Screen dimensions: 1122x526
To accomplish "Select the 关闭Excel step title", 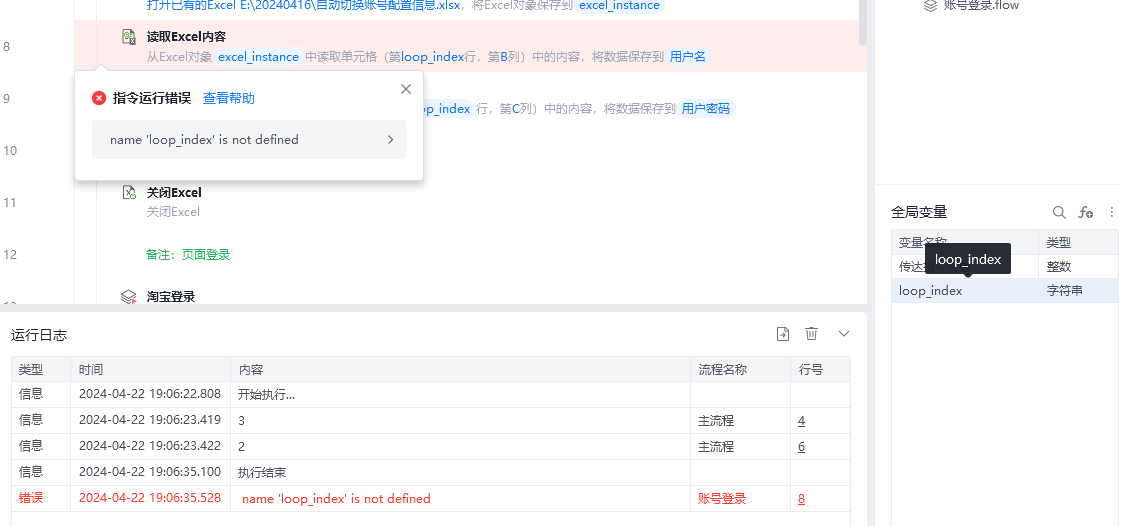I will point(174,193).
